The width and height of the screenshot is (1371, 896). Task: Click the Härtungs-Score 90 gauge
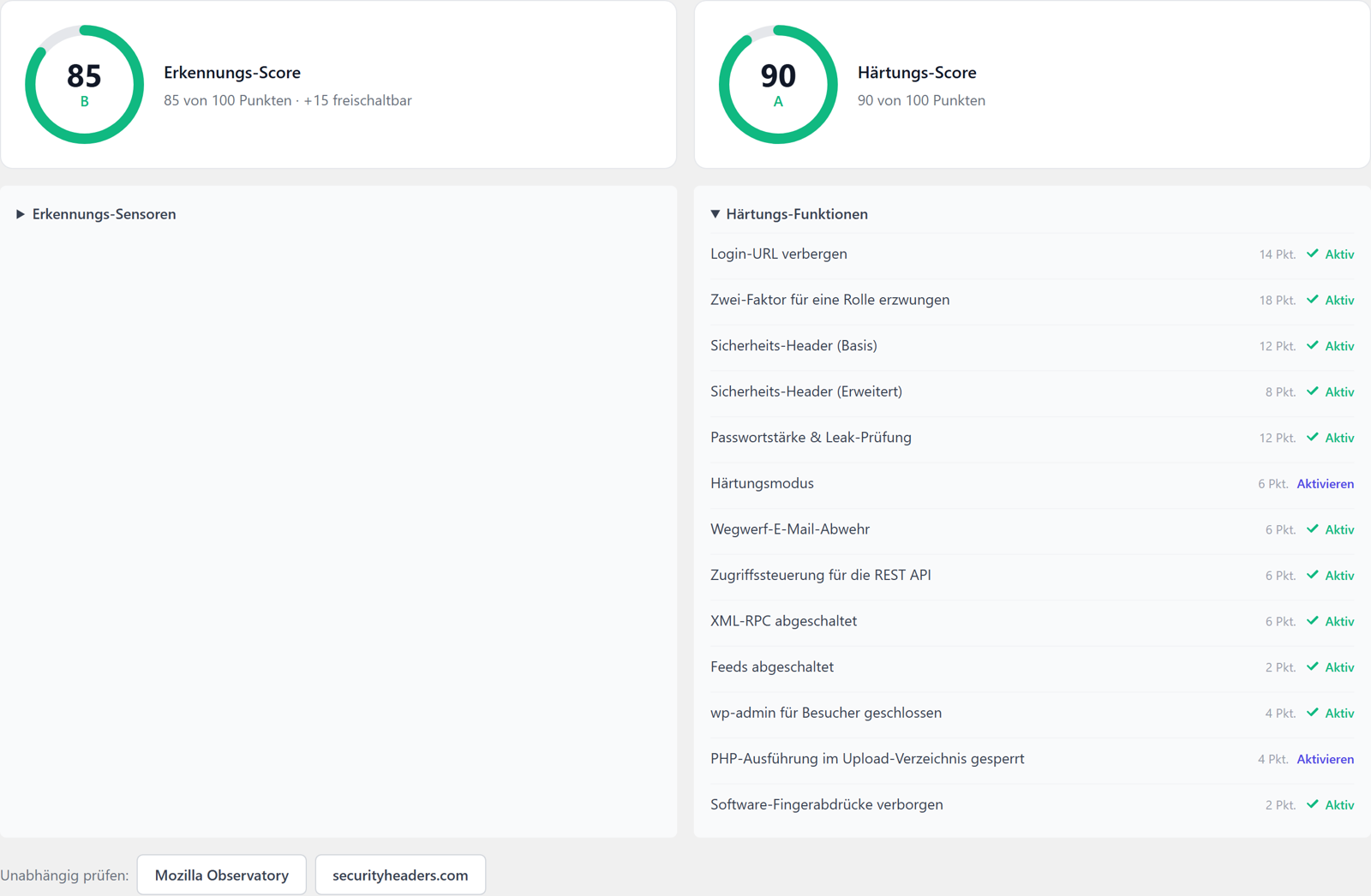click(778, 84)
